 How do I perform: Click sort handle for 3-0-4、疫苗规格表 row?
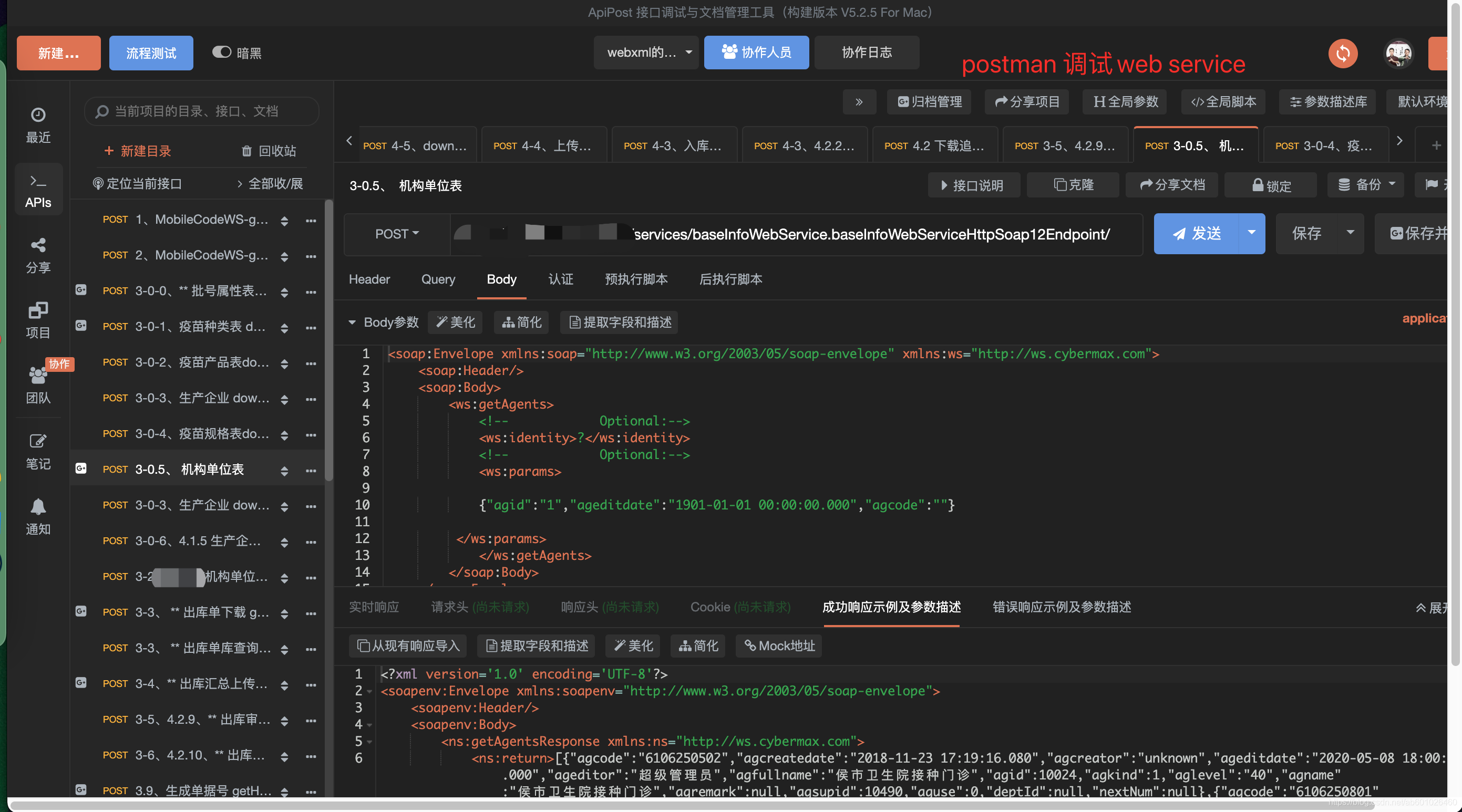pyautogui.click(x=284, y=435)
